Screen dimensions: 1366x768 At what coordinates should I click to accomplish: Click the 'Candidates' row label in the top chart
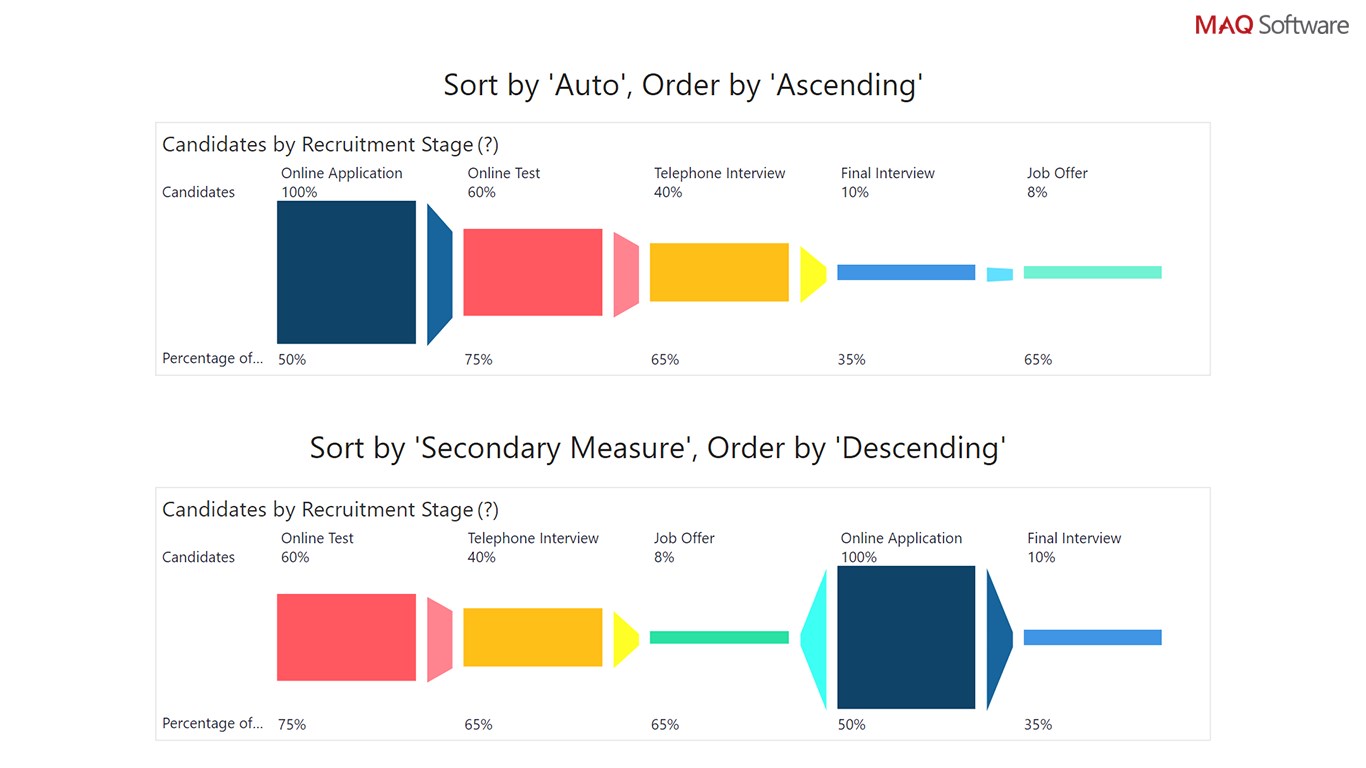click(198, 192)
